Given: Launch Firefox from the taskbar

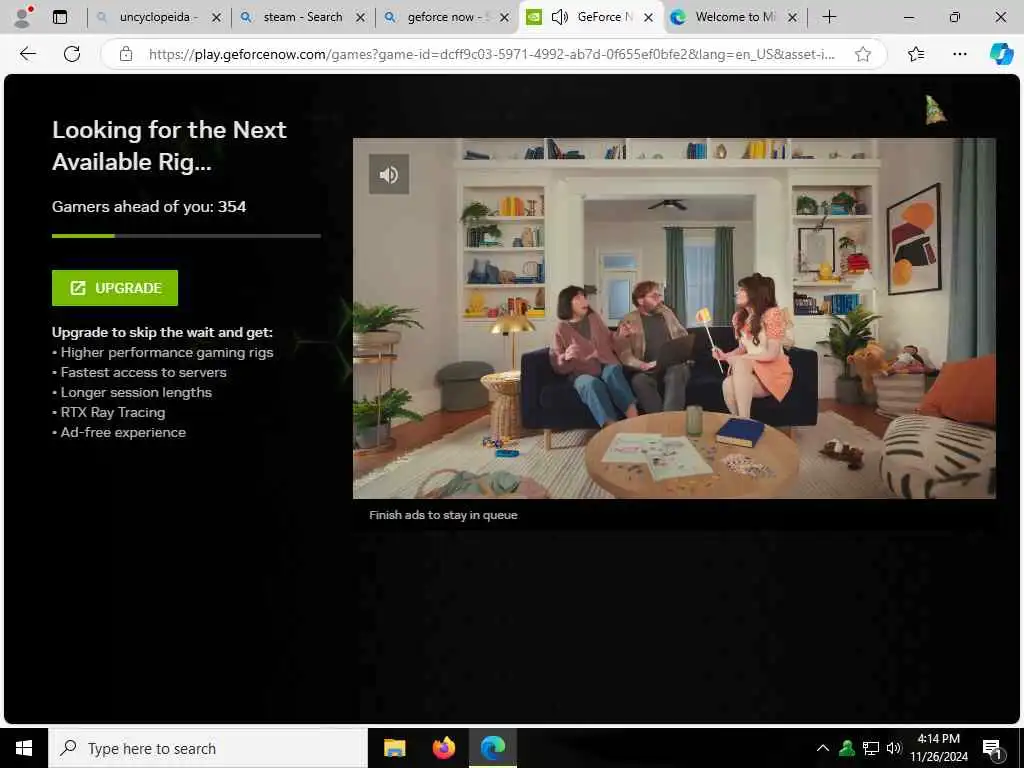Looking at the screenshot, I should [444, 748].
